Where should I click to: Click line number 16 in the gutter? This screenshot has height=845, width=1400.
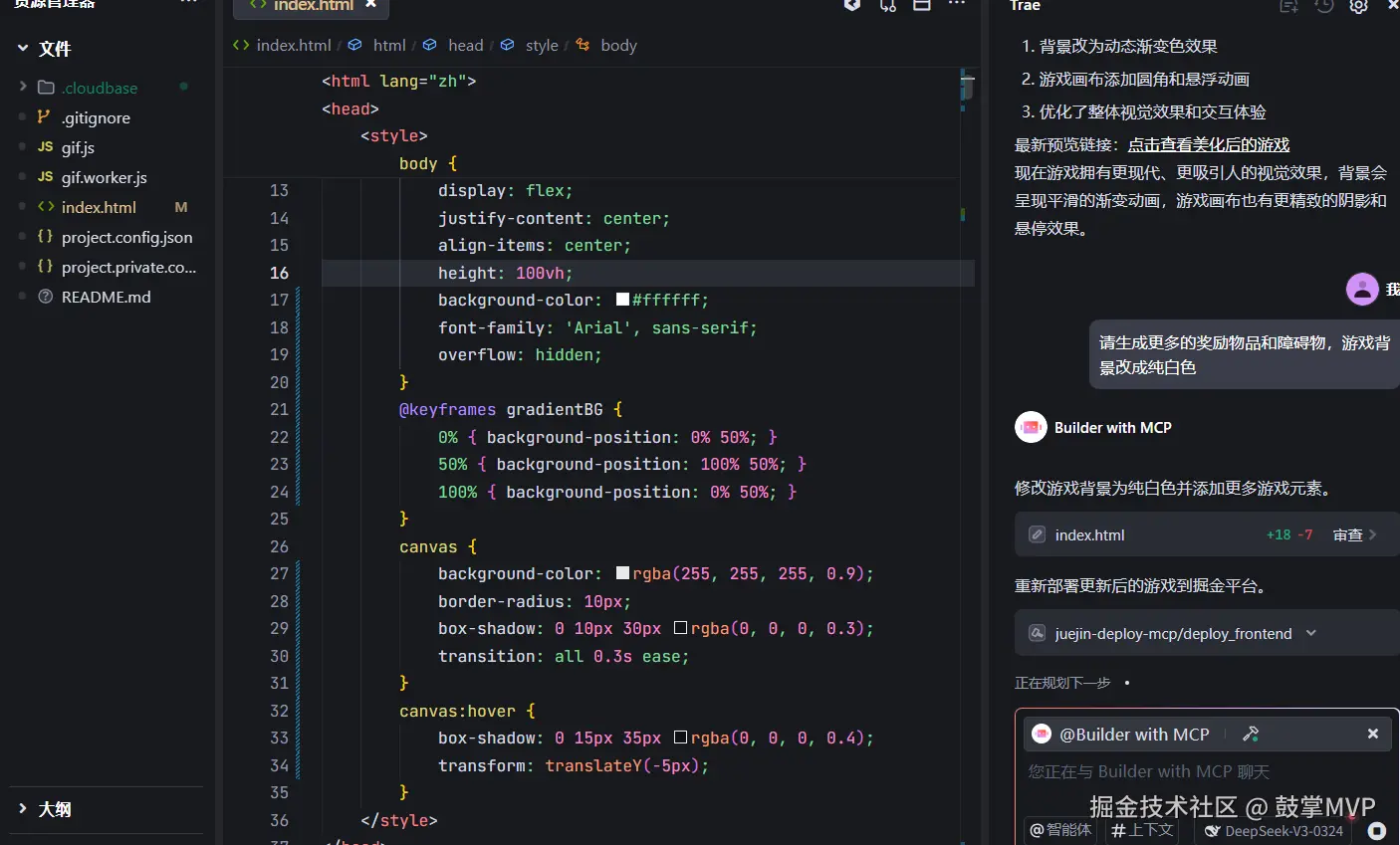tap(279, 273)
